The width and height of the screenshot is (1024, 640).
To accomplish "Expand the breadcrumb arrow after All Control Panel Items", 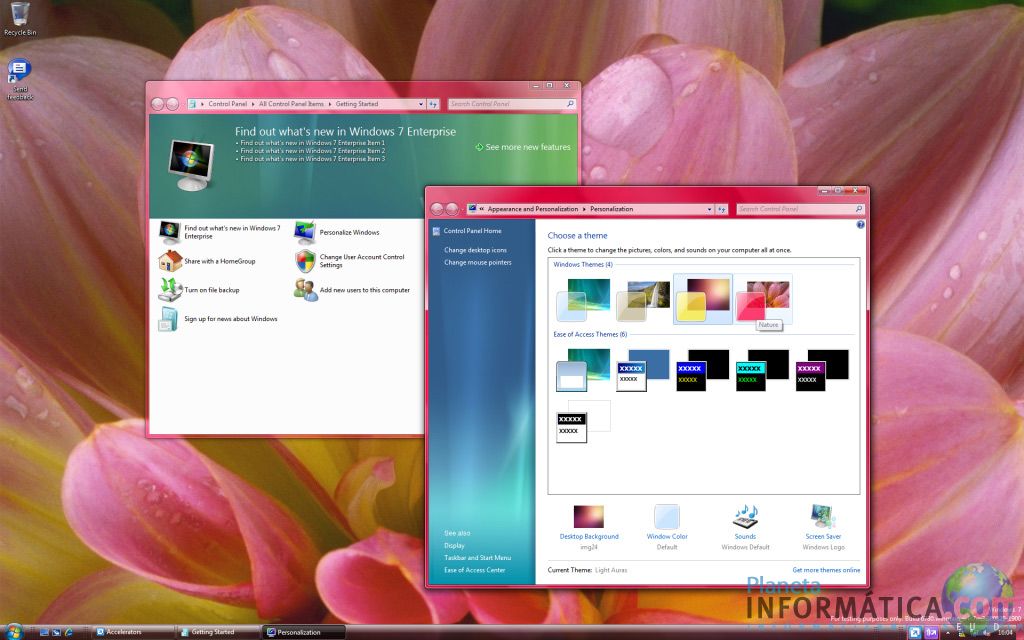I will tap(330, 104).
